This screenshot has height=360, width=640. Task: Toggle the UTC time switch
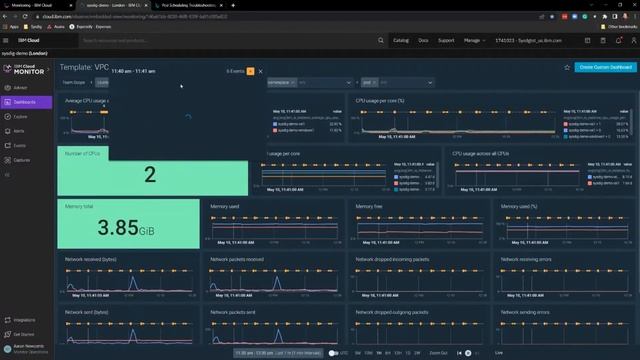coord(333,353)
